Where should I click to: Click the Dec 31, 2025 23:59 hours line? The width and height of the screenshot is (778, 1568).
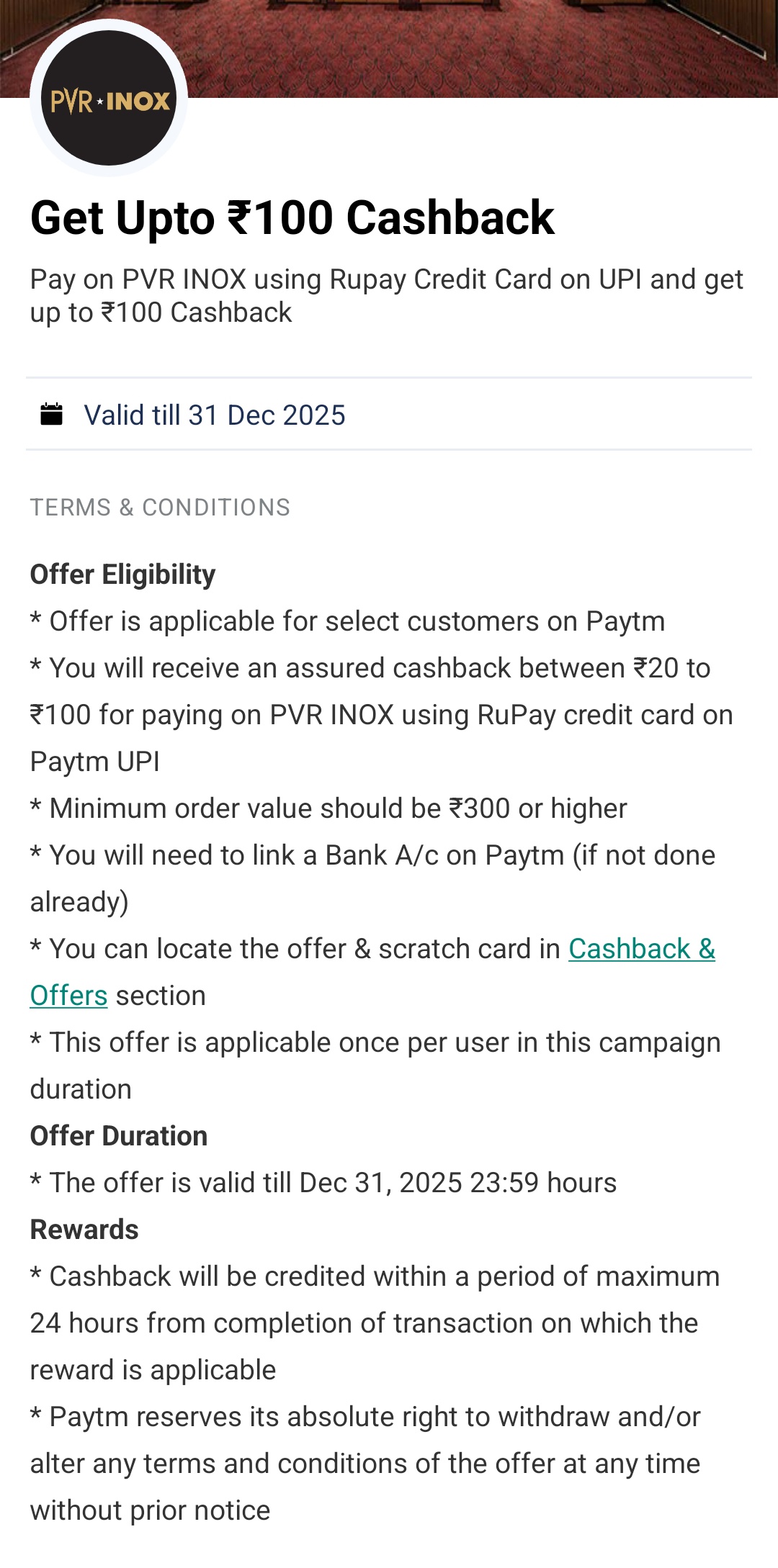[323, 1183]
